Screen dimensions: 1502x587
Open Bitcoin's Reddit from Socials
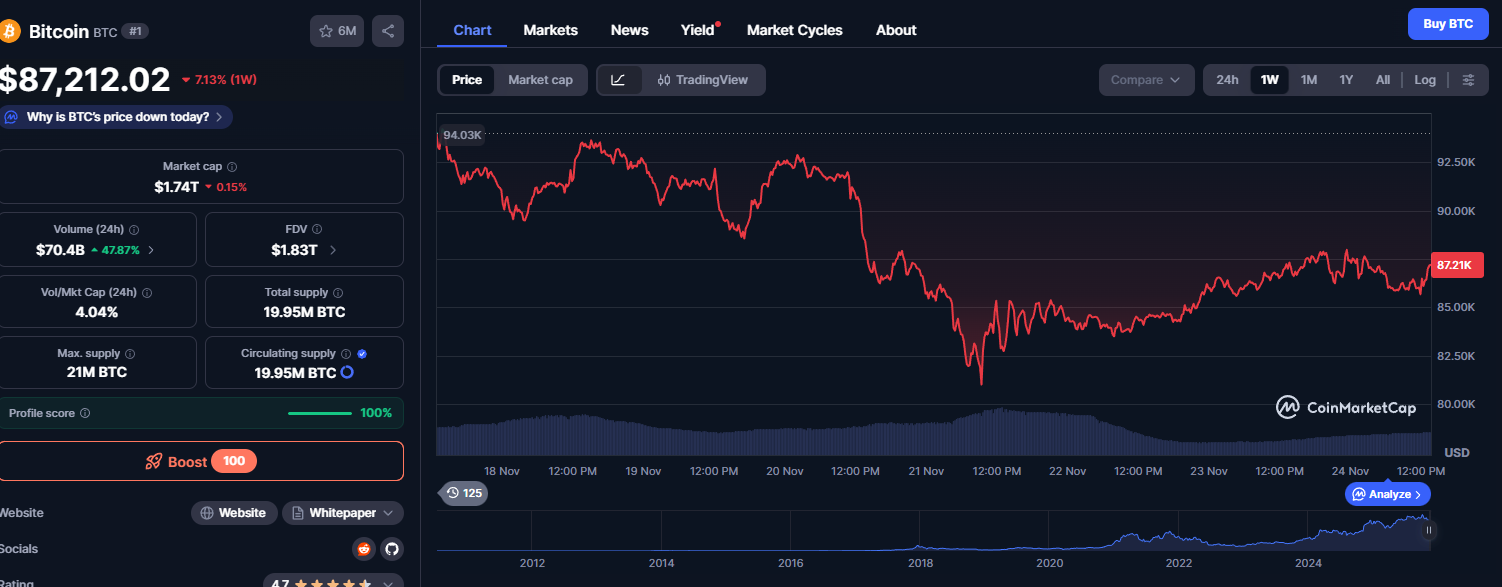pyautogui.click(x=363, y=549)
